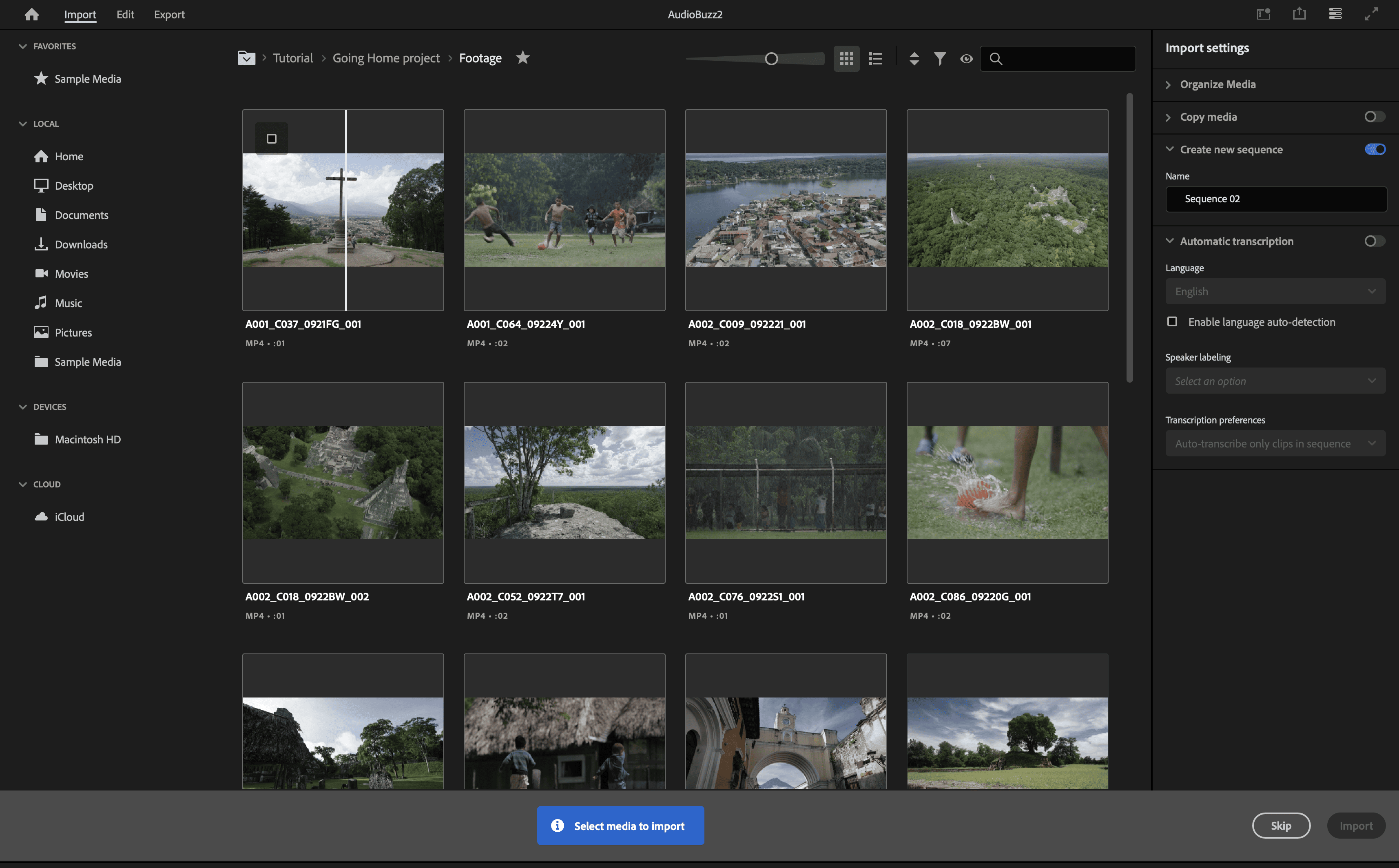Image resolution: width=1399 pixels, height=868 pixels.
Task: Click the Skip button
Action: pos(1281,826)
